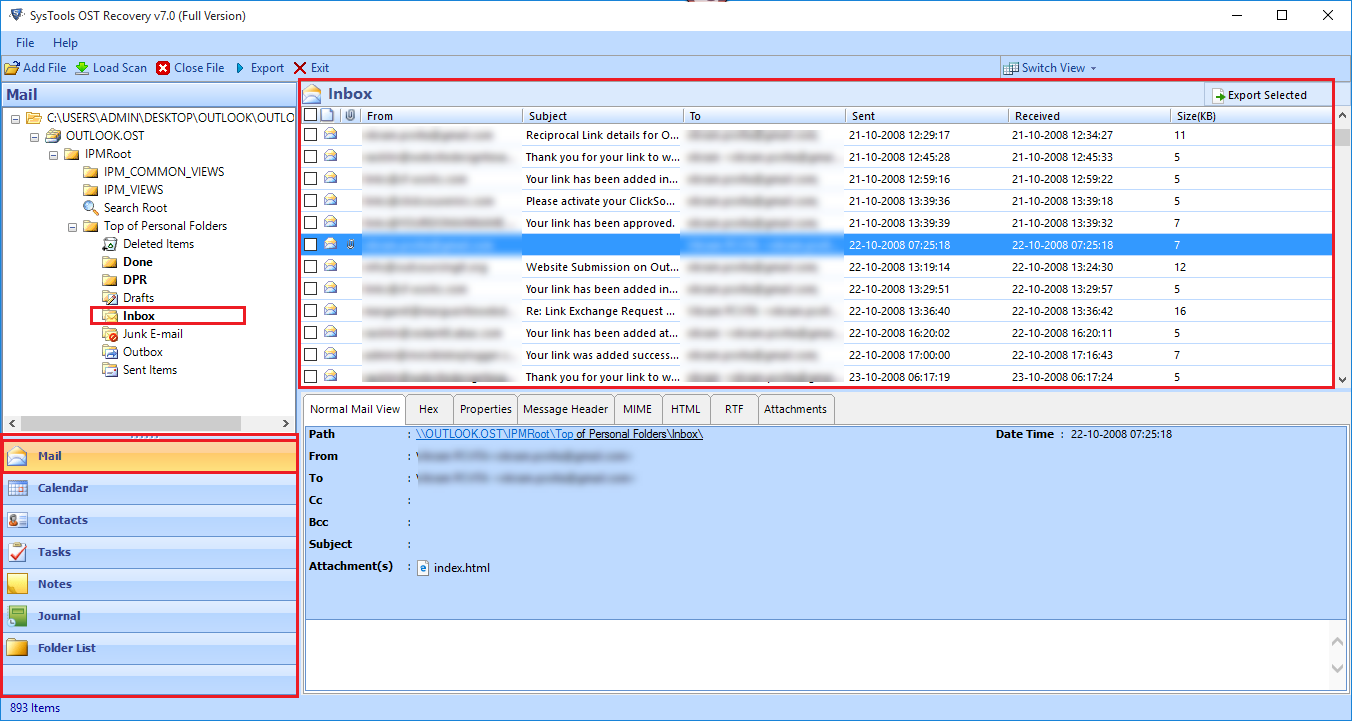Click the Search Root magnifier icon
This screenshot has height=721, width=1352.
91,208
